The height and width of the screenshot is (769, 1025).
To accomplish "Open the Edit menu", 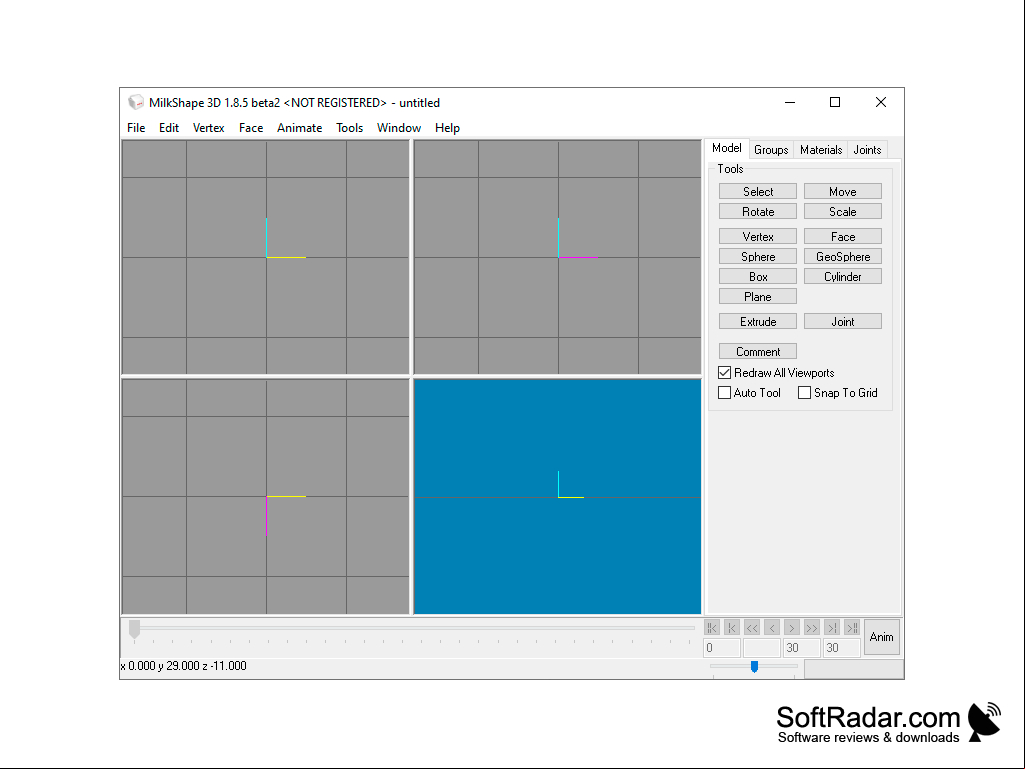I will click(169, 128).
